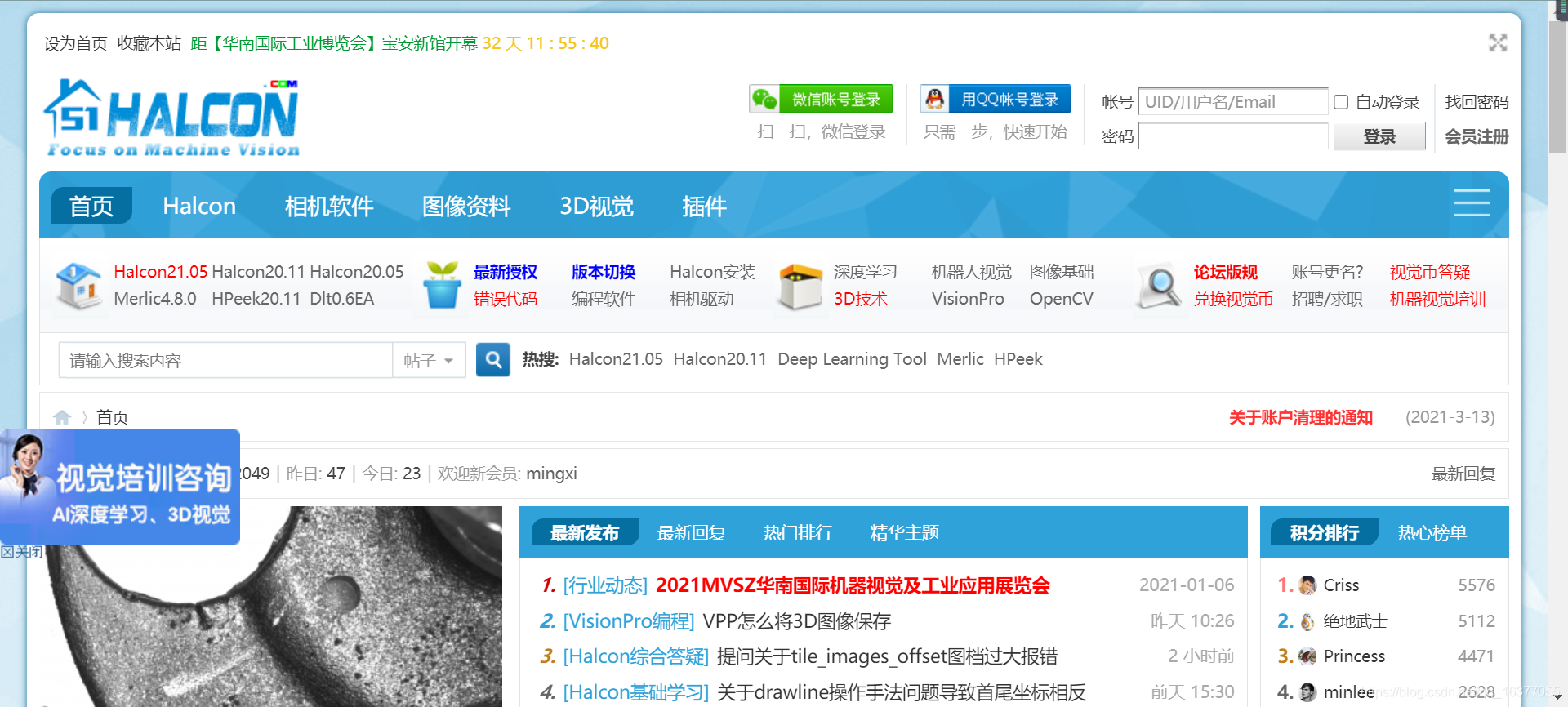Click Criss user avatar in ranking
The width and height of the screenshot is (1568, 707).
pyautogui.click(x=1307, y=585)
